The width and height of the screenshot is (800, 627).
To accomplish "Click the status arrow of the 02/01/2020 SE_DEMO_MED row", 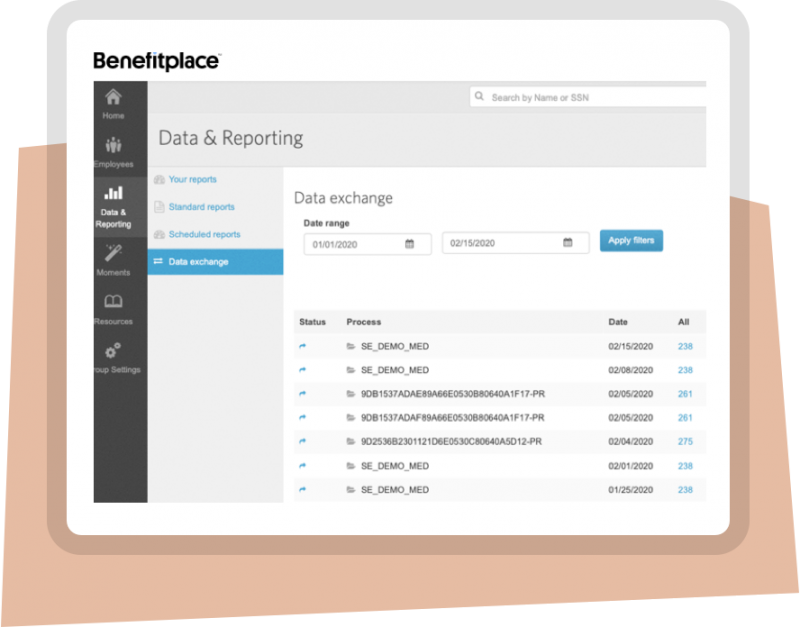I will coord(303,466).
